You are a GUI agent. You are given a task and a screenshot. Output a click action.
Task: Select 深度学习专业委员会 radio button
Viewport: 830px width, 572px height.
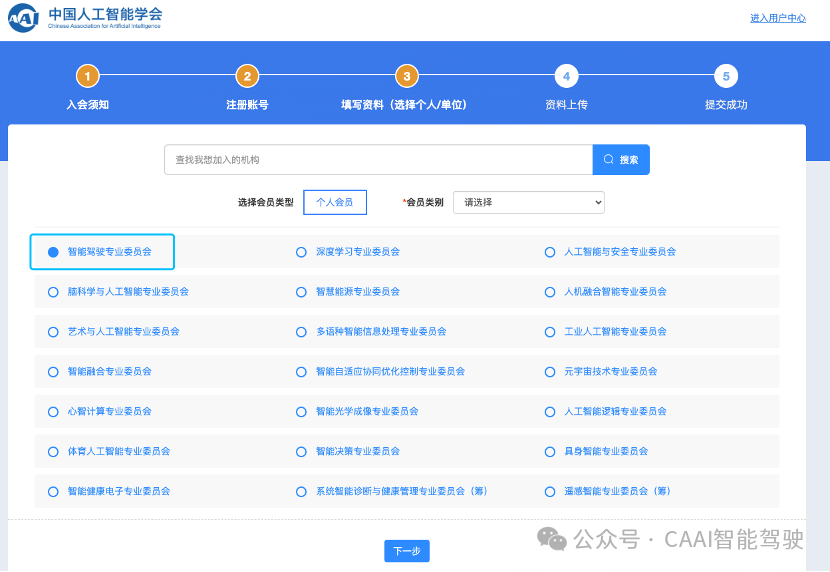point(301,252)
